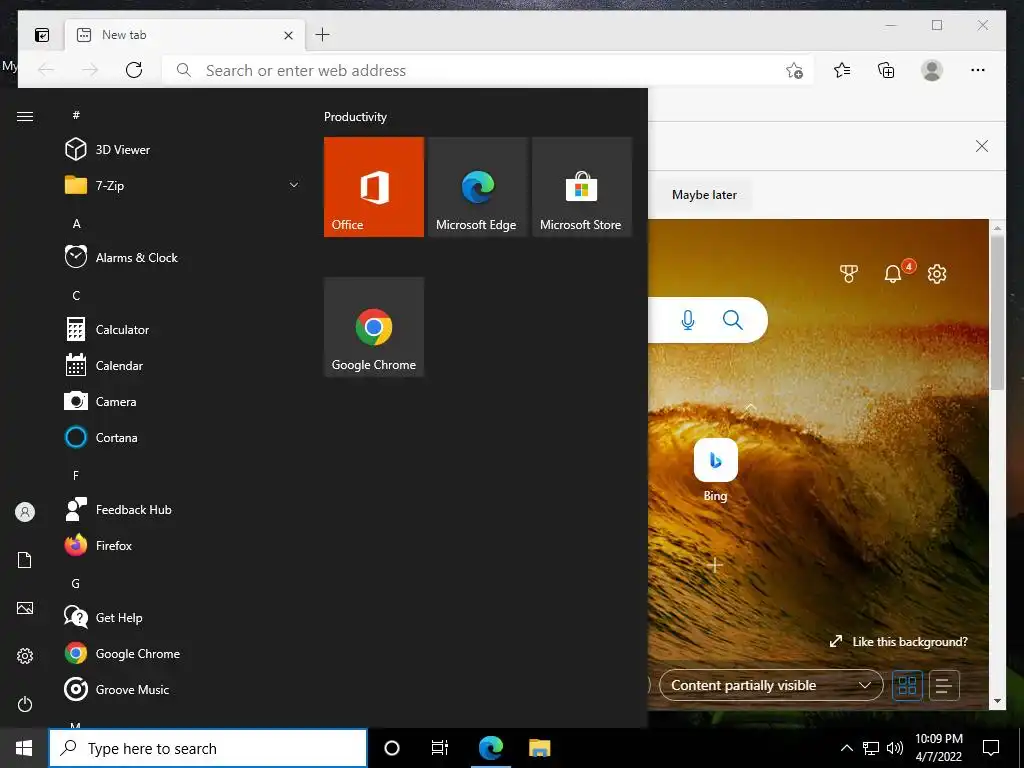The width and height of the screenshot is (1024, 768).
Task: Click the 'A' letter header
Action: click(x=76, y=223)
